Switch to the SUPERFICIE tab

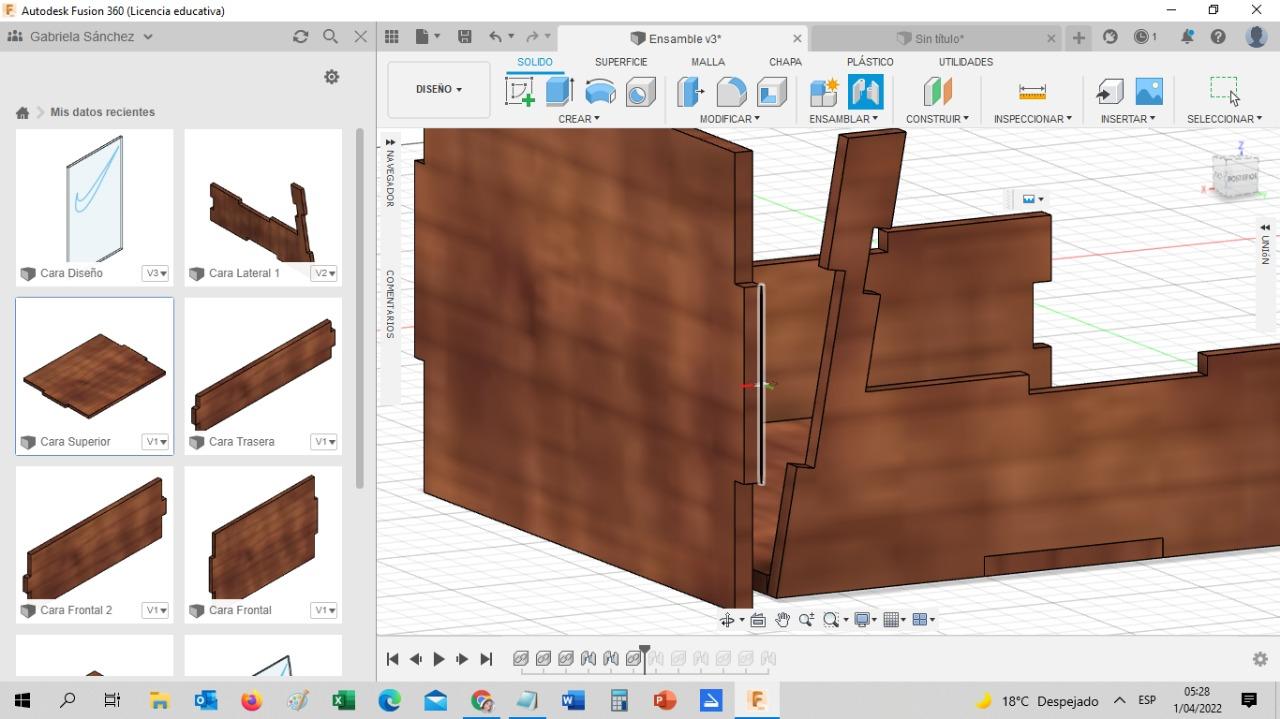621,62
